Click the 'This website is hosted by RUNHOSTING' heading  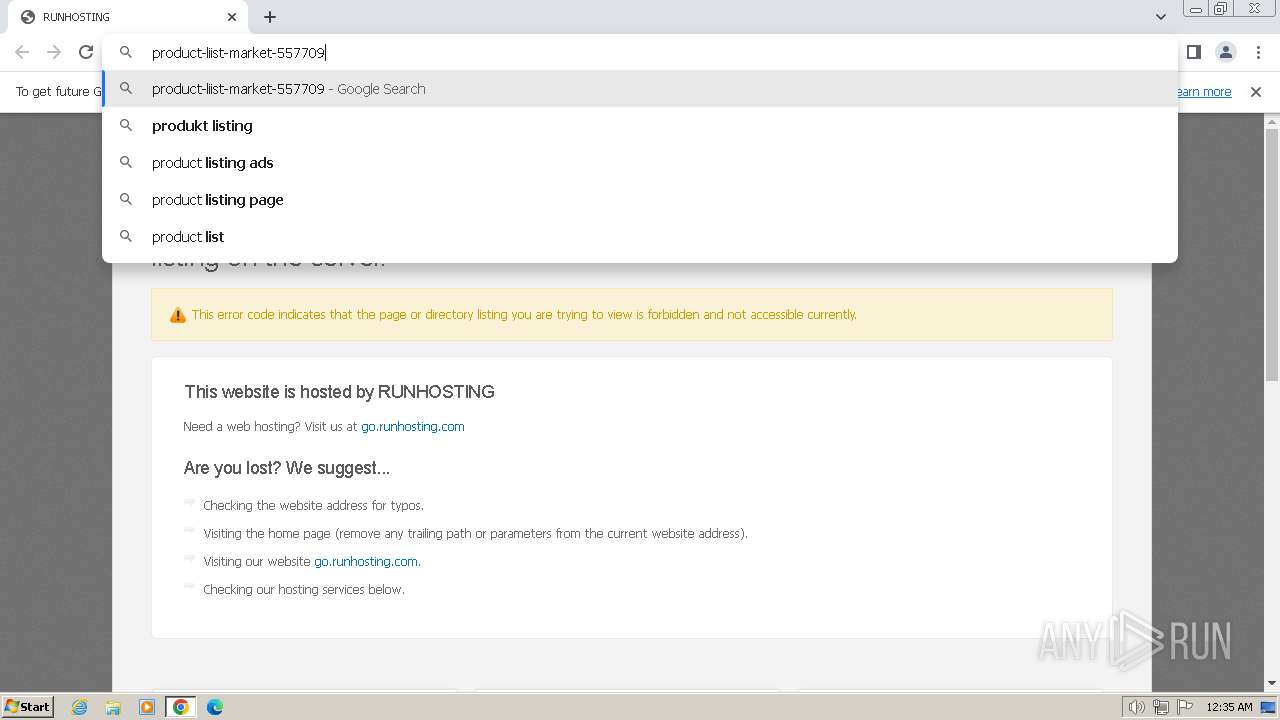[x=339, y=392]
